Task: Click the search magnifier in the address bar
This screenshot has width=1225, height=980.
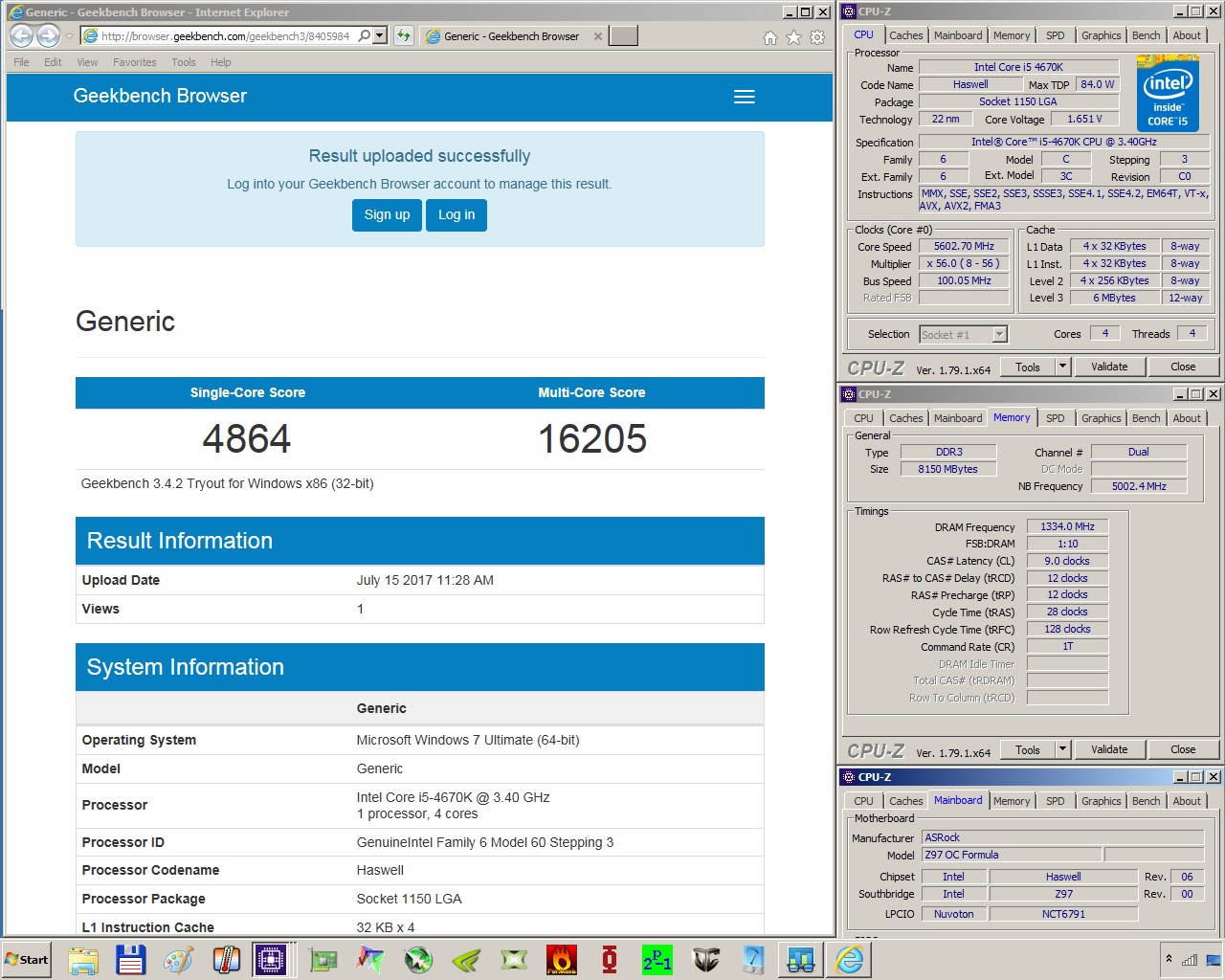Action: [x=365, y=36]
